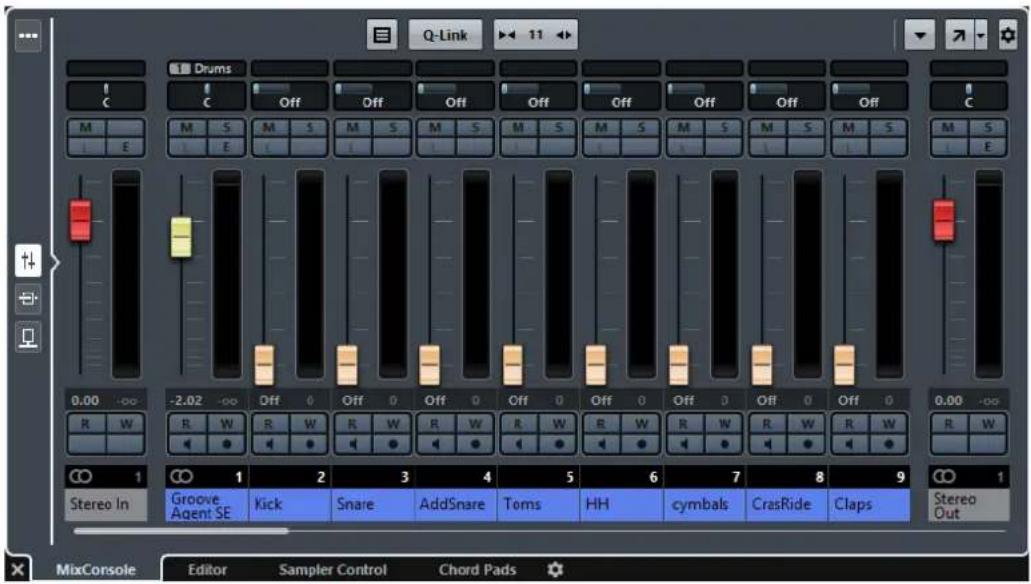This screenshot has height=584, width=1031.
Task: Switch to the Editor tab
Action: [207, 570]
